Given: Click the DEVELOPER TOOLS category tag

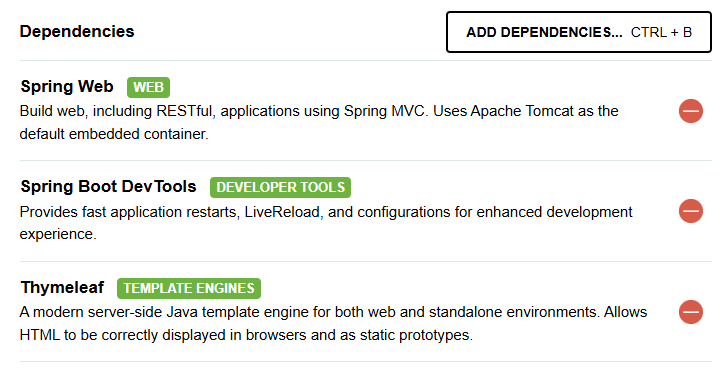Looking at the screenshot, I should click(280, 188).
